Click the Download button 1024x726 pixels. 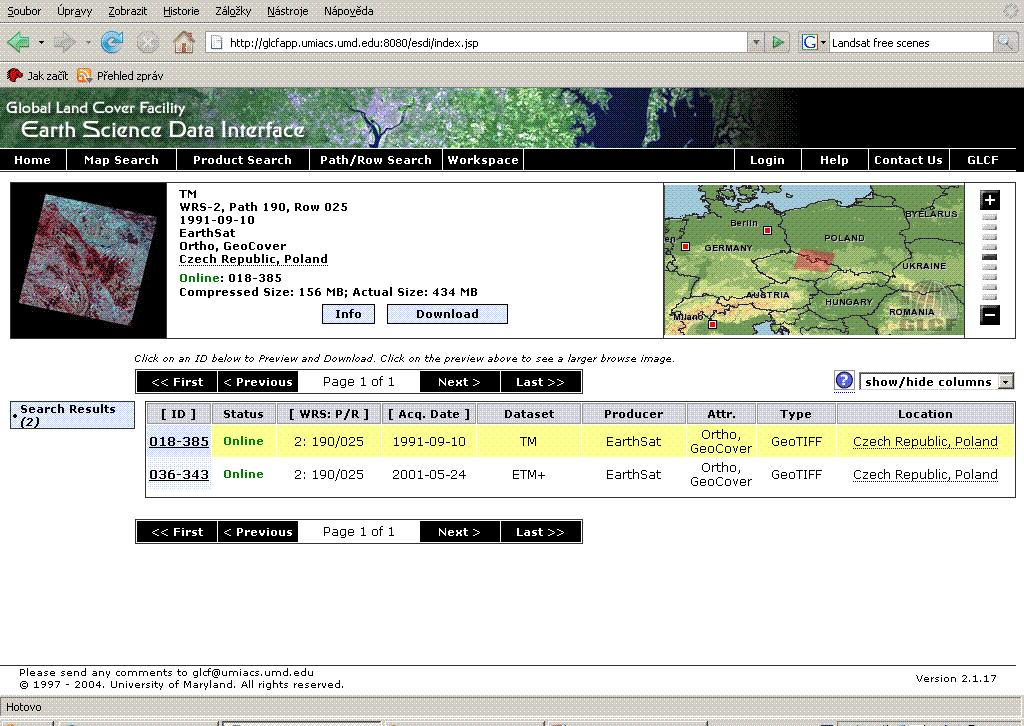(447, 314)
